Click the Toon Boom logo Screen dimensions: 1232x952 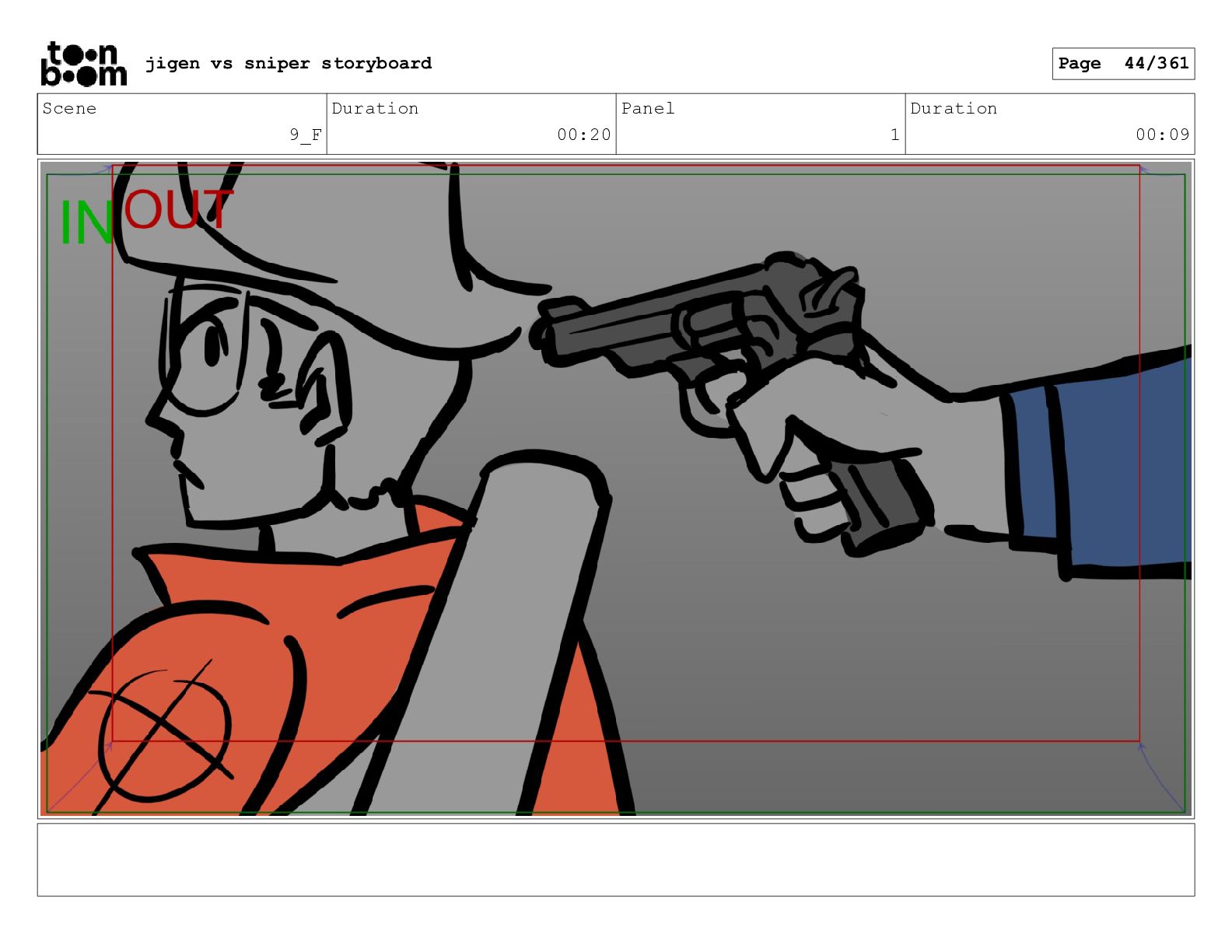(x=83, y=64)
